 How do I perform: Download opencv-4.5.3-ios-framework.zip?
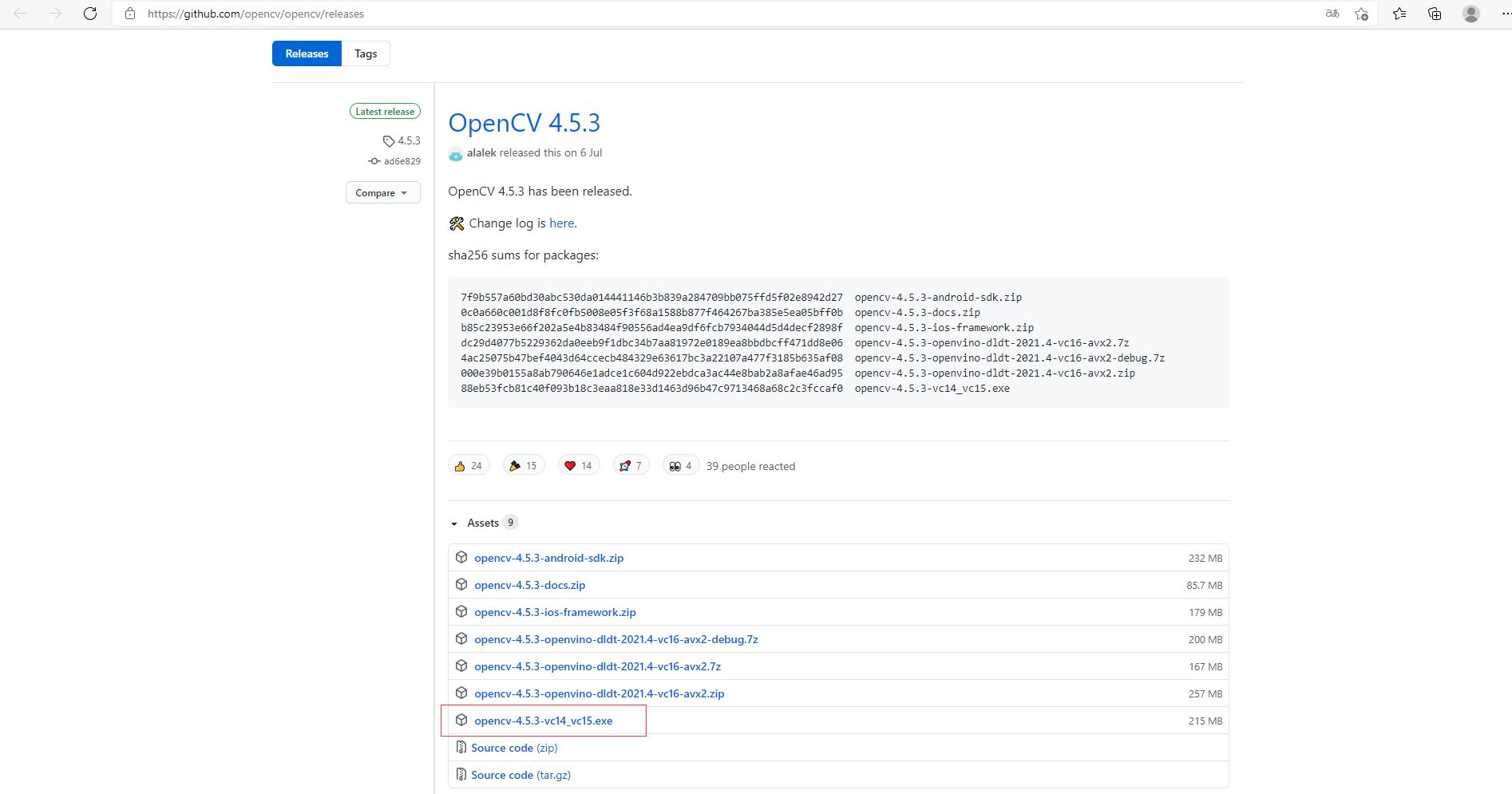(555, 612)
